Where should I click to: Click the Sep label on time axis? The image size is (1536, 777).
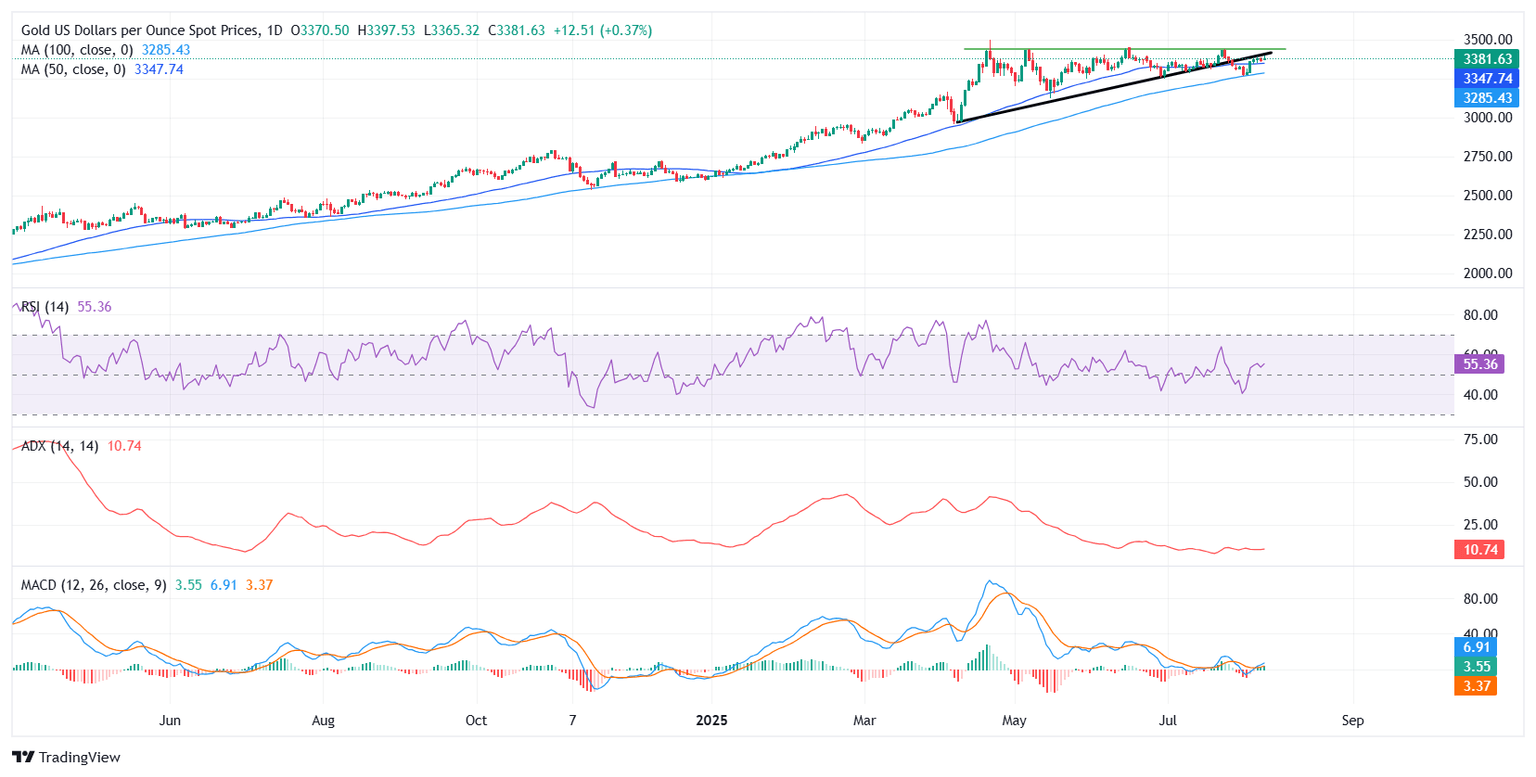coord(1352,720)
